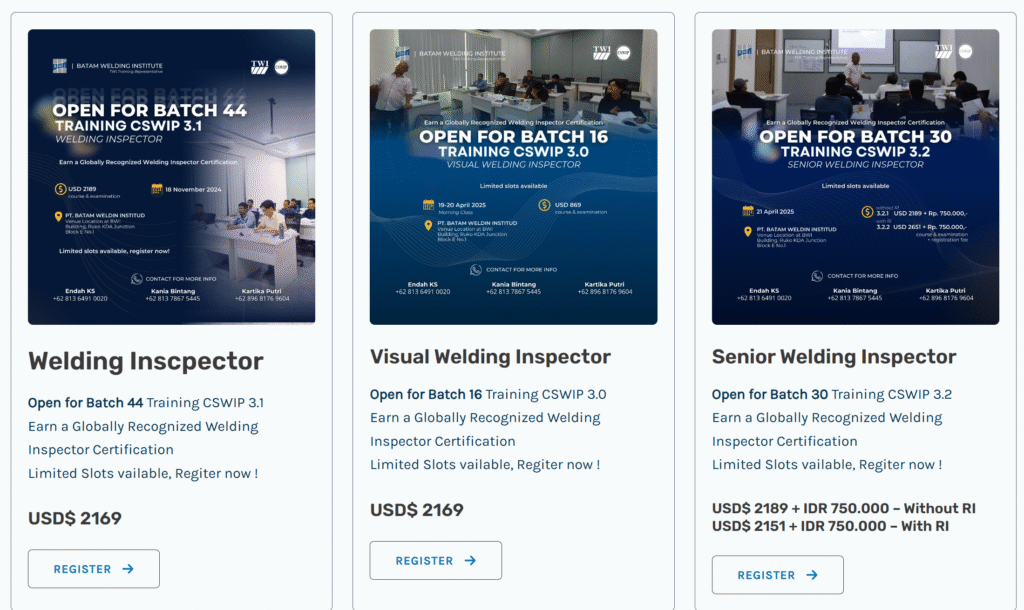This screenshot has height=610, width=1024.
Task: Click the calendar icon in Batch 16 banner
Action: click(x=428, y=205)
